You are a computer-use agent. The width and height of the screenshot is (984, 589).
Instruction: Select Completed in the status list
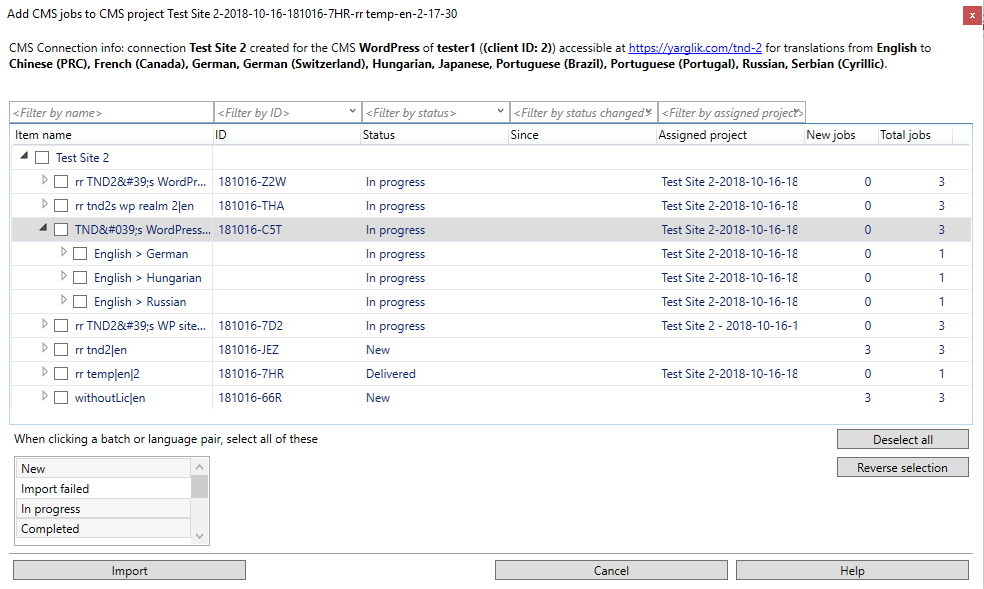point(50,528)
